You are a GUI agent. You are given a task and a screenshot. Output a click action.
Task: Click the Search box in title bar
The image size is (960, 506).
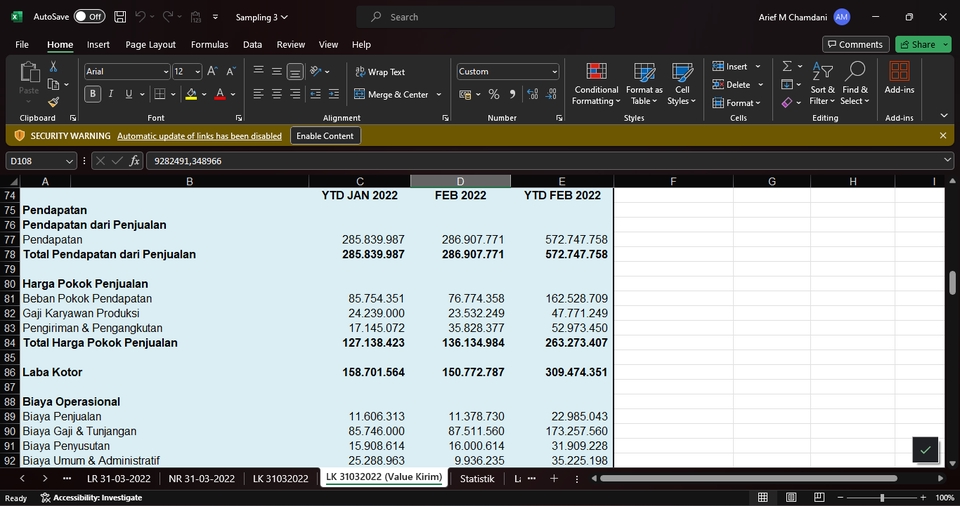click(486, 17)
